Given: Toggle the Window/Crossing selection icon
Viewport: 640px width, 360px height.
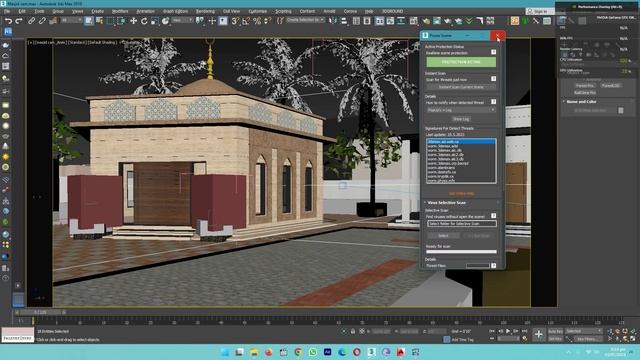Looking at the screenshot, I should click(x=121, y=21).
